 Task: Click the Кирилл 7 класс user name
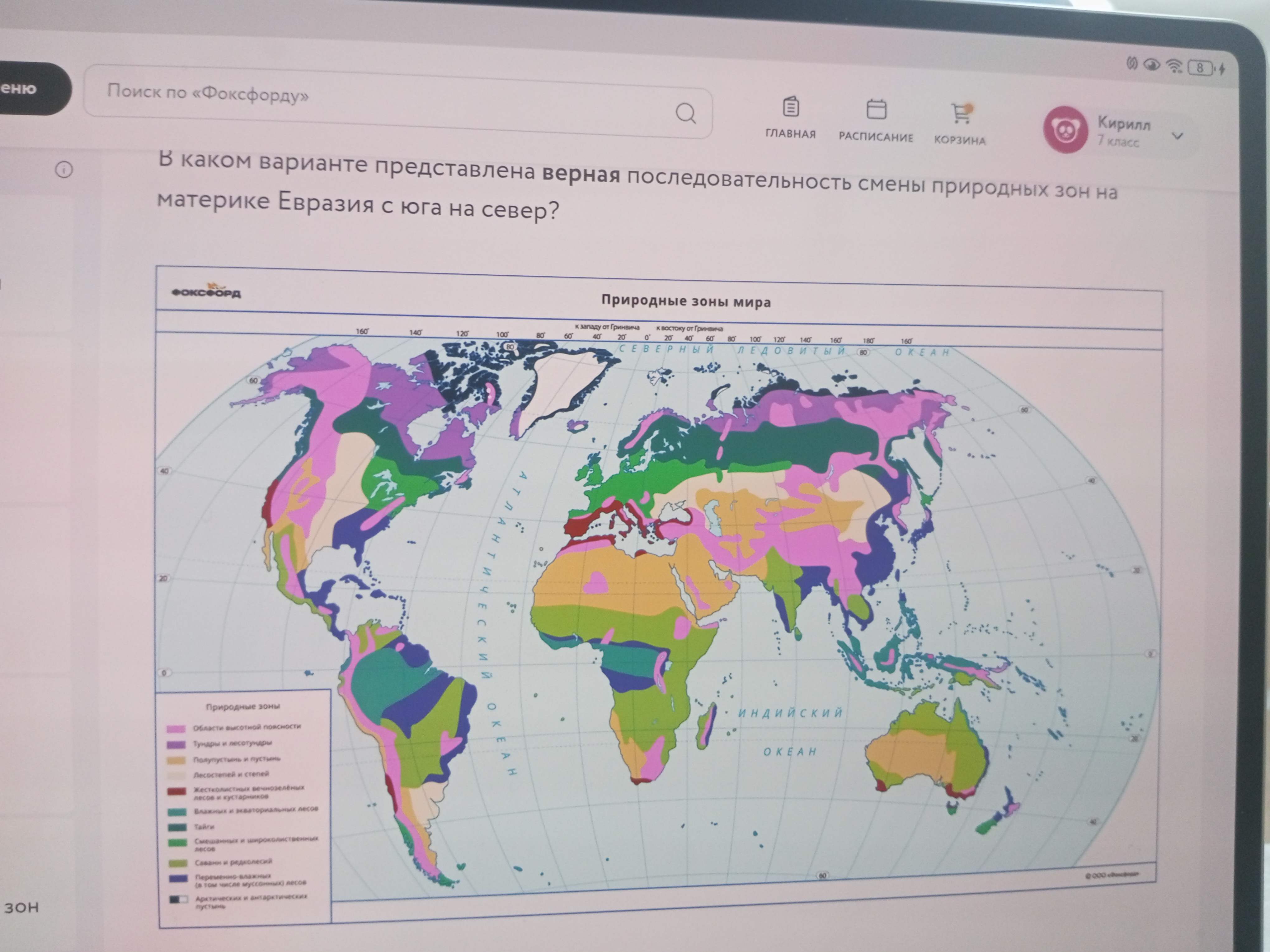coord(1124,131)
